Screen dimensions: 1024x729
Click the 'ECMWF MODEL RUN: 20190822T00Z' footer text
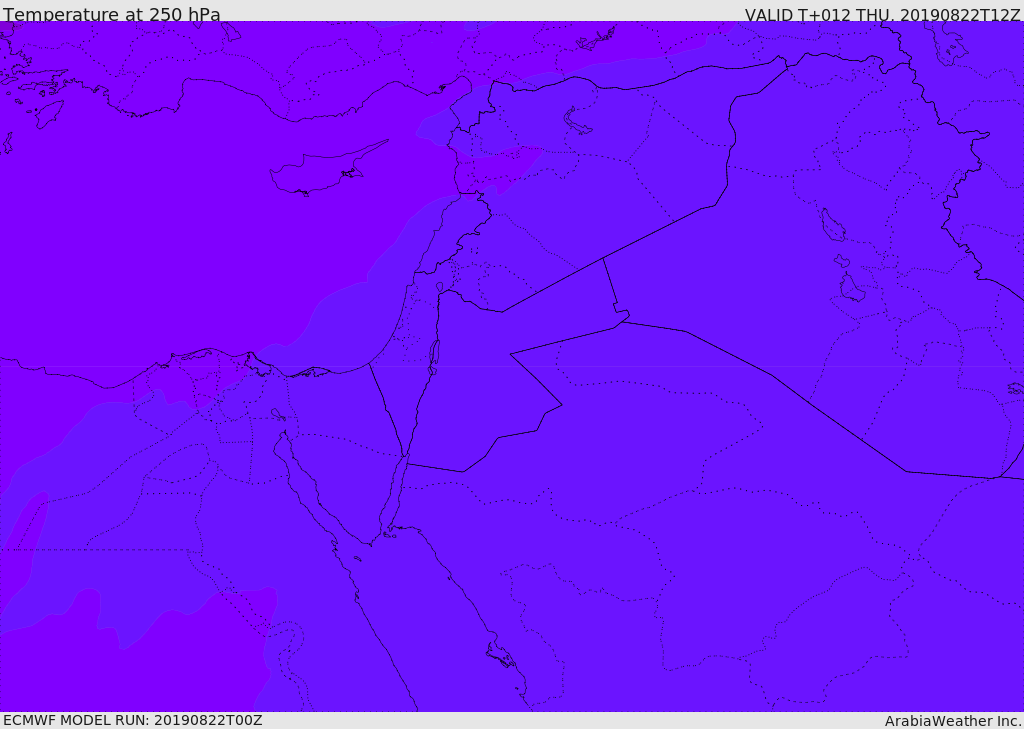(133, 720)
